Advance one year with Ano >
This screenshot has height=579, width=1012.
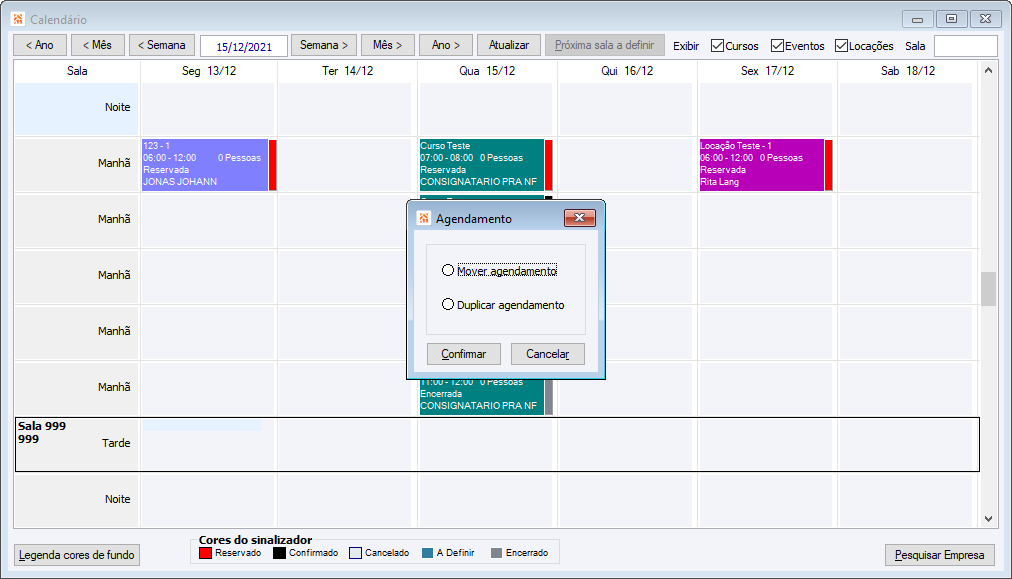click(x=446, y=45)
